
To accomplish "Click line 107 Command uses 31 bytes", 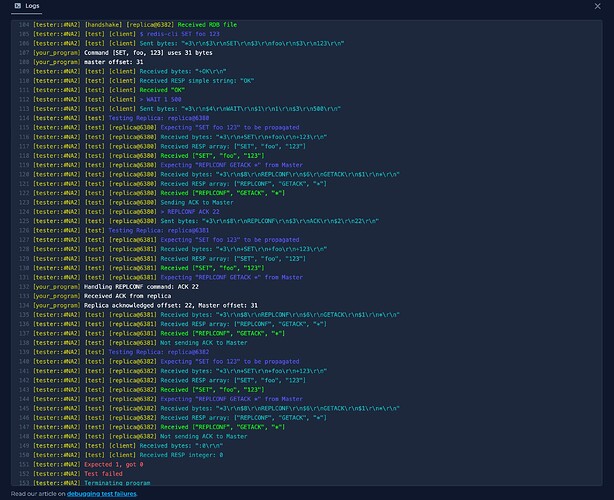I will click(123, 53).
